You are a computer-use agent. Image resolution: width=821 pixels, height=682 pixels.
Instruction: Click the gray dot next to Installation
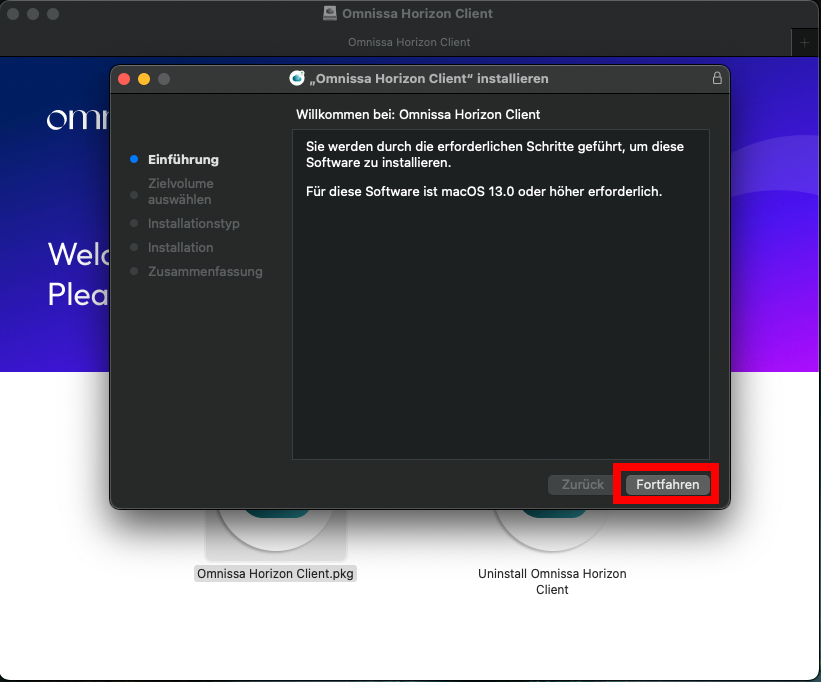tap(135, 248)
